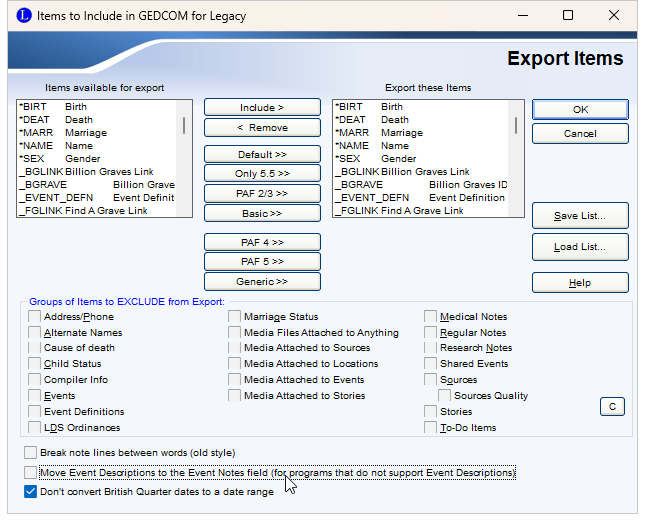Toggle the Sources exclusion checkbox
645x521 pixels.
pos(431,380)
